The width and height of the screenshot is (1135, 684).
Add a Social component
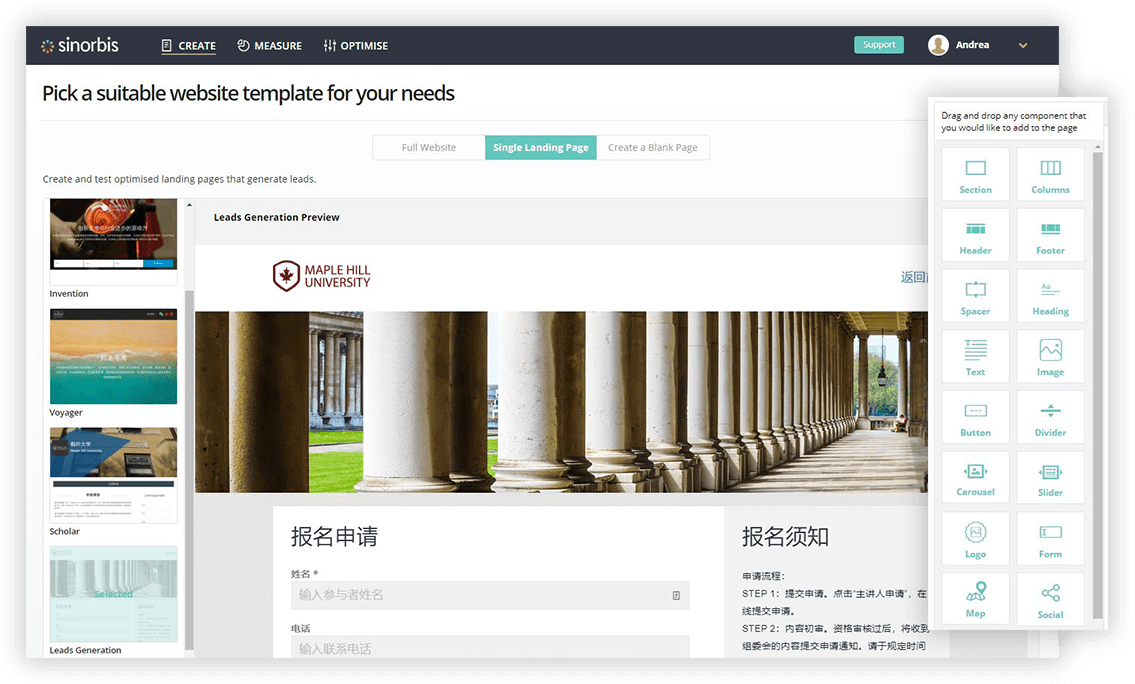(1049, 598)
